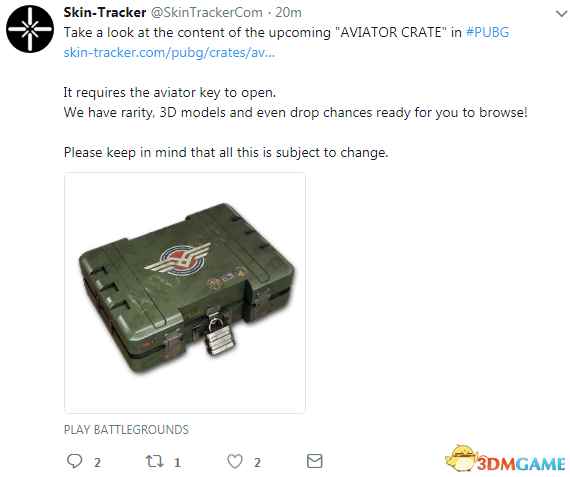
Task: Follow the #PUBG hashtag link
Action: tap(487, 32)
